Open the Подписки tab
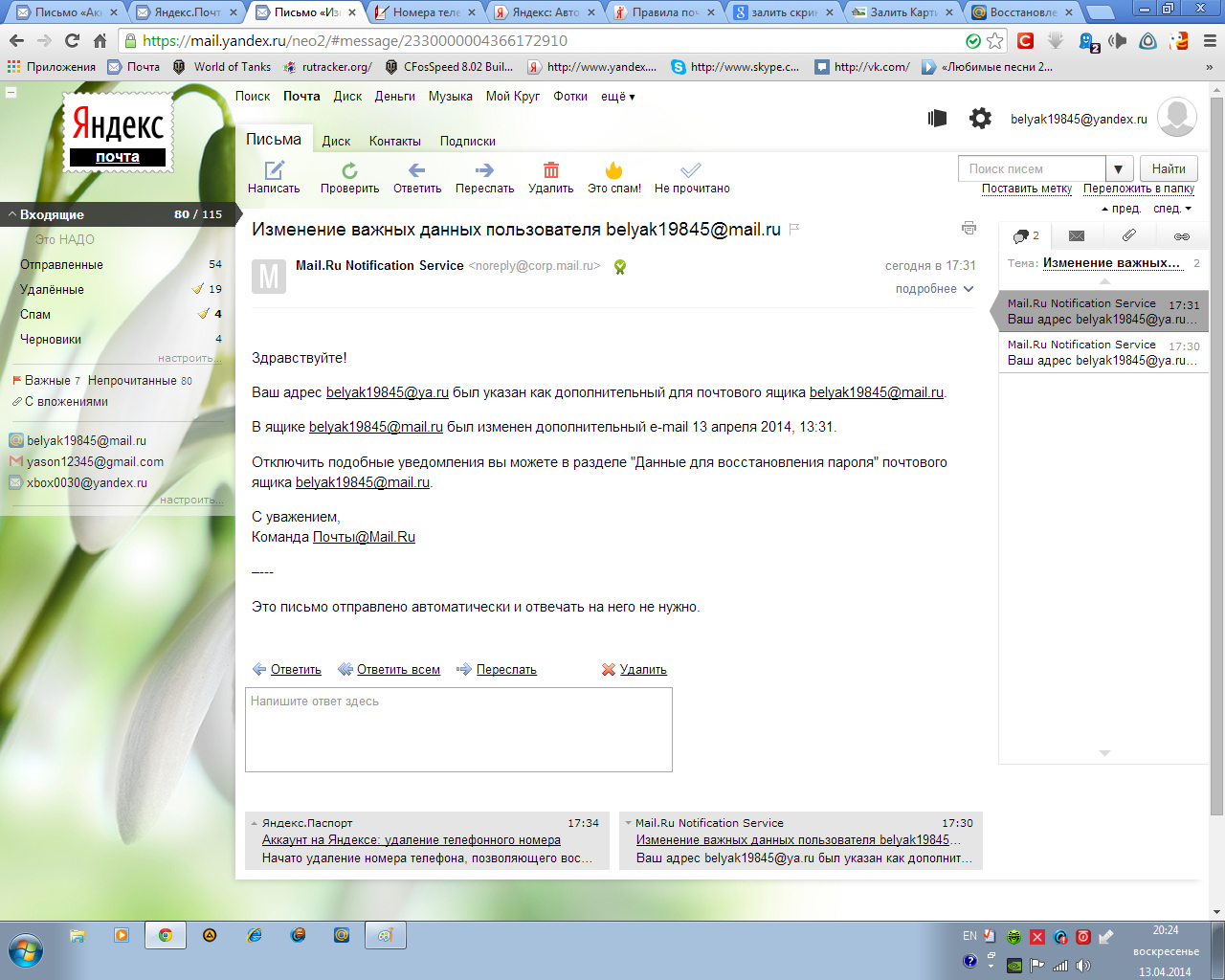Screen dimensions: 1225x980 click(x=468, y=141)
